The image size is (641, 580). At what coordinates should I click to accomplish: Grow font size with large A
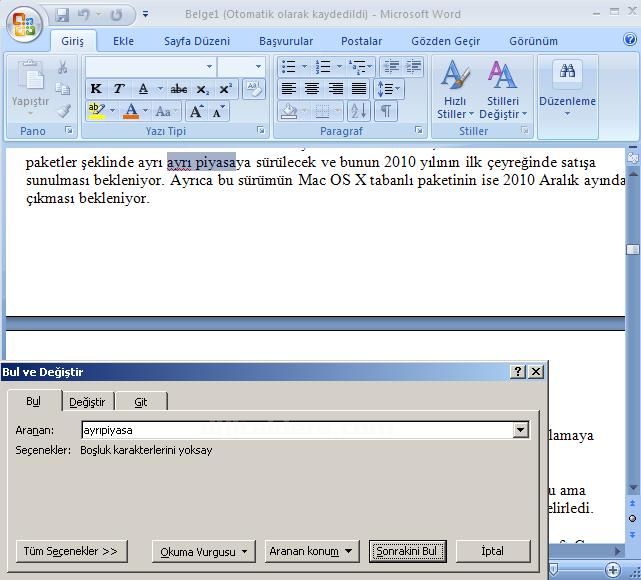(x=196, y=111)
